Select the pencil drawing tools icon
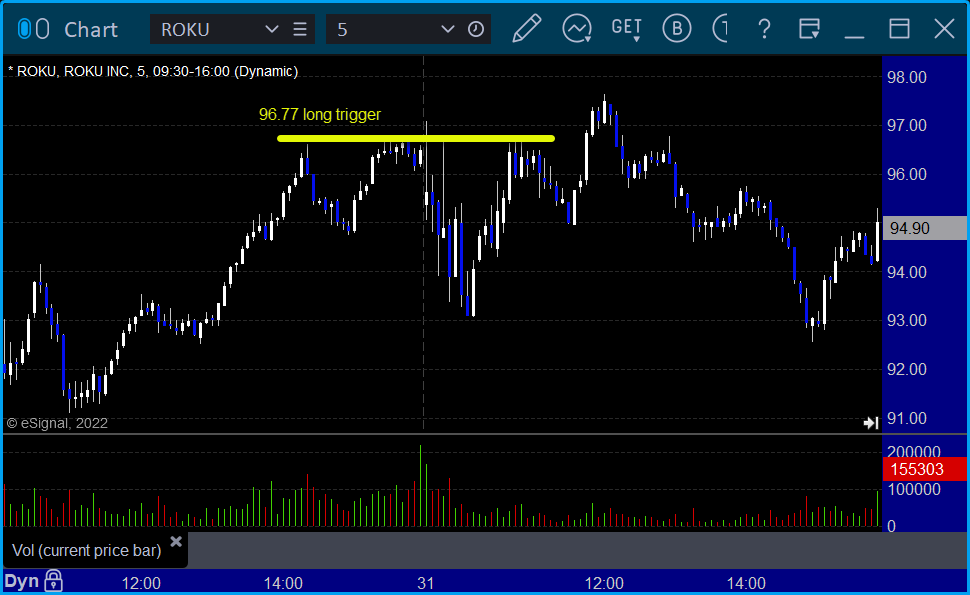This screenshot has height=595, width=970. (x=527, y=28)
